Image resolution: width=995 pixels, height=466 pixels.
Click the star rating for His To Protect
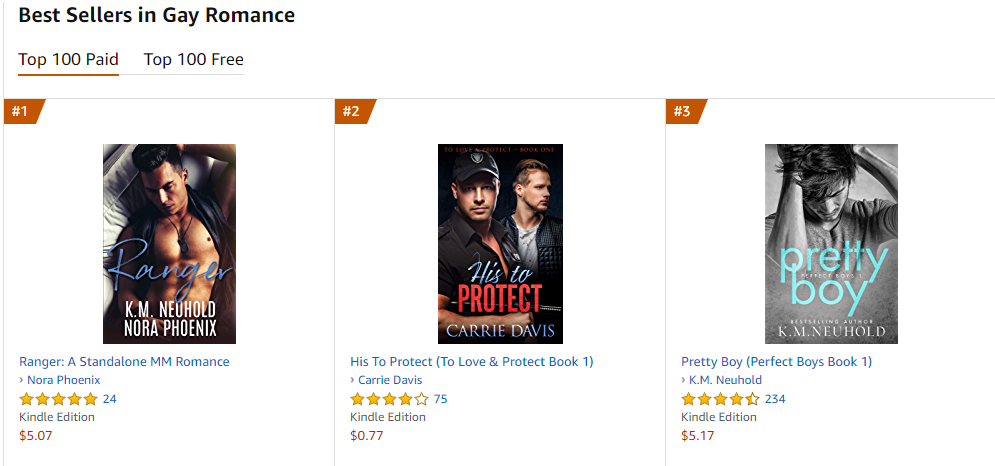pyautogui.click(x=389, y=399)
